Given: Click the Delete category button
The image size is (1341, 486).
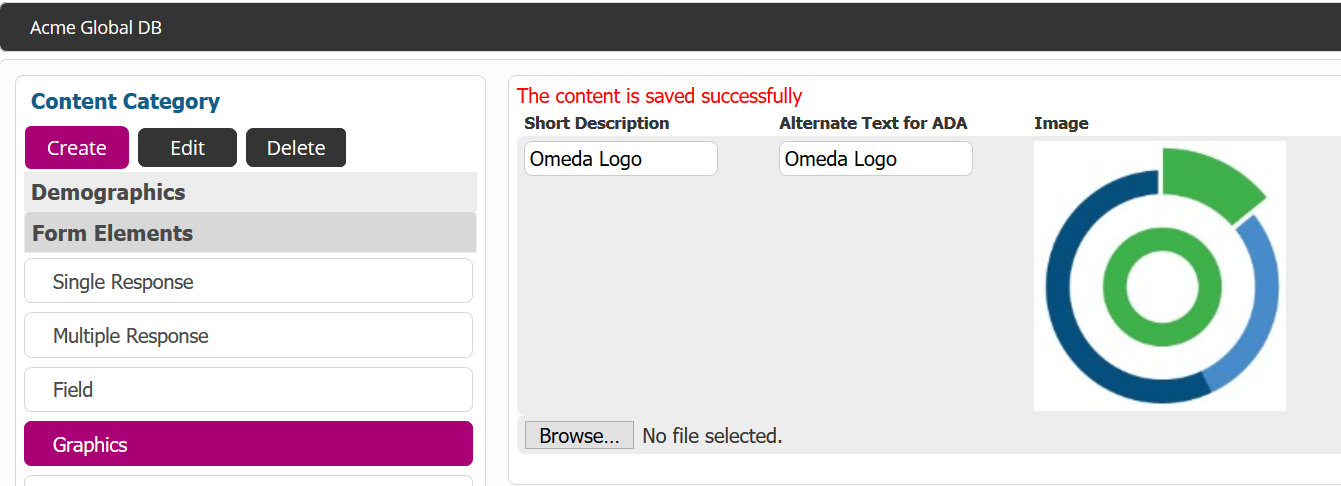Looking at the screenshot, I should (296, 147).
